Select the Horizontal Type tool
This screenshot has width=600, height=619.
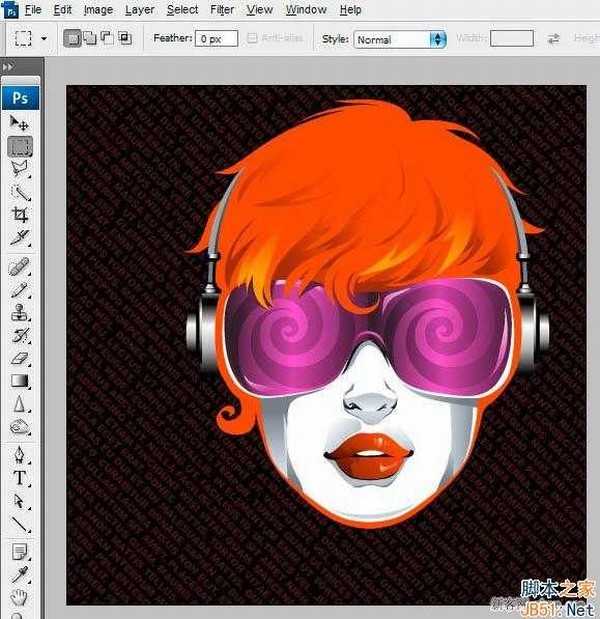point(20,479)
